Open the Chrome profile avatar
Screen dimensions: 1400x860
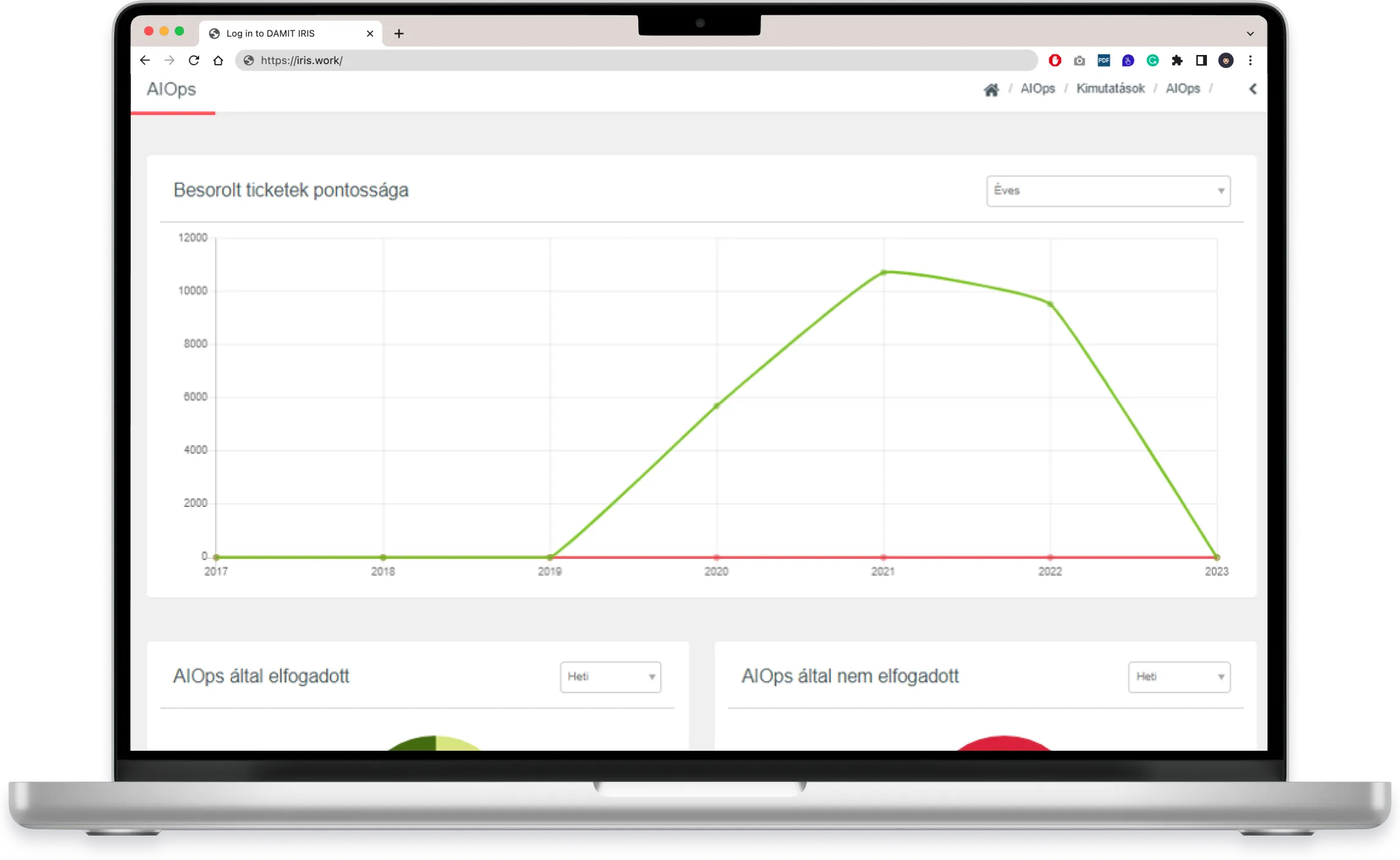pos(1225,60)
